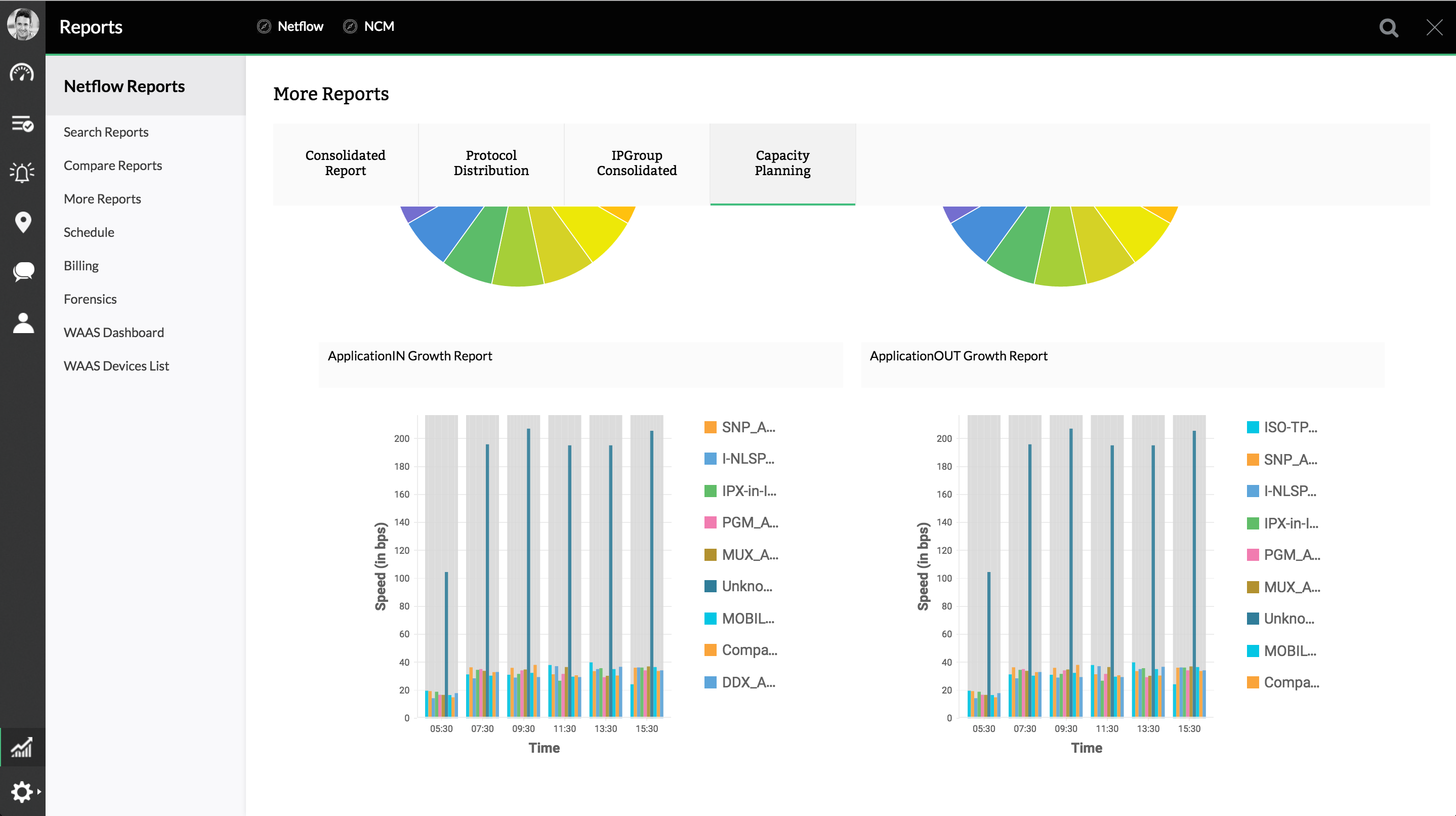Open the alarms bell icon
Image resolution: width=1456 pixels, height=816 pixels.
coord(22,172)
